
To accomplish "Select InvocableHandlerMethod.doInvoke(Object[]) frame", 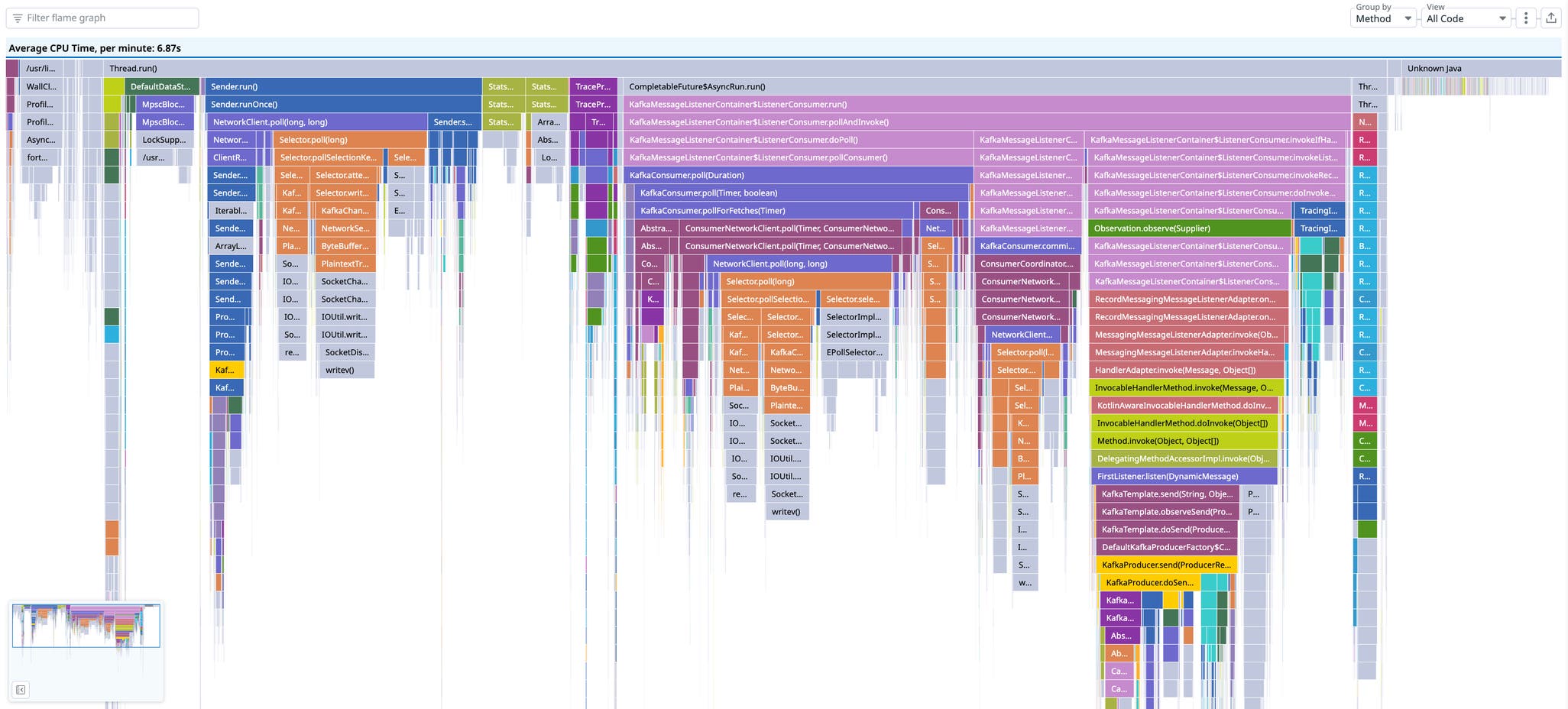I will [1184, 423].
